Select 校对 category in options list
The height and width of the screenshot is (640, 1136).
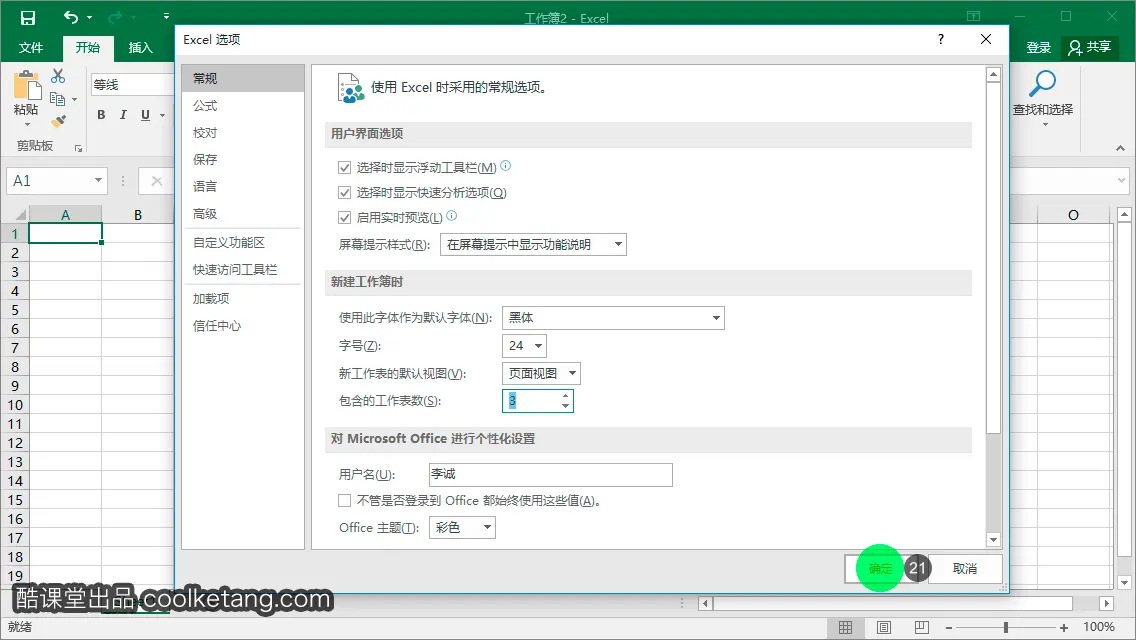tap(243, 133)
